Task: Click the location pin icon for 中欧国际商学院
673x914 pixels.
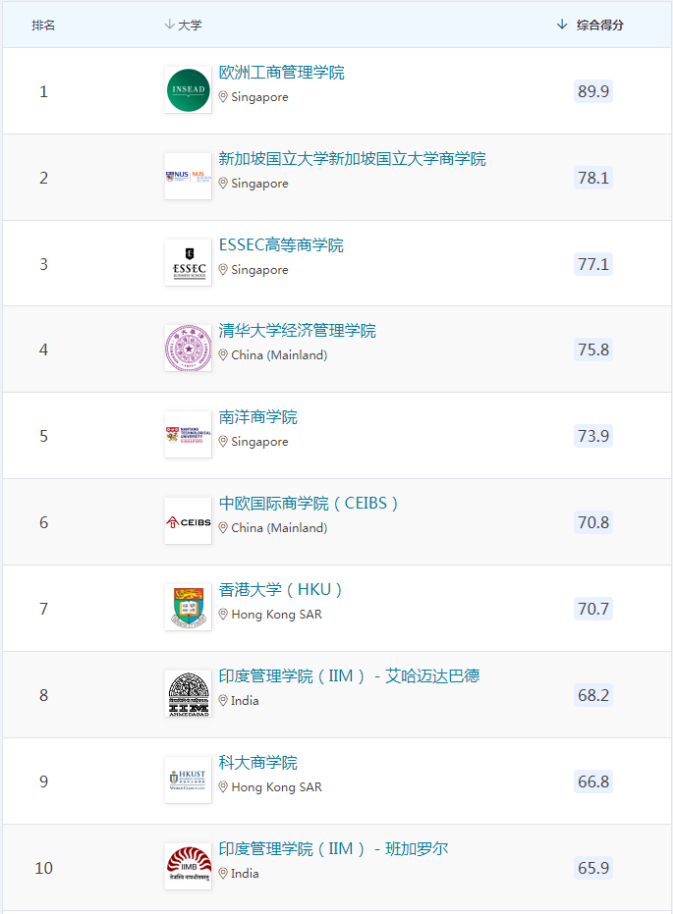Action: (223, 528)
